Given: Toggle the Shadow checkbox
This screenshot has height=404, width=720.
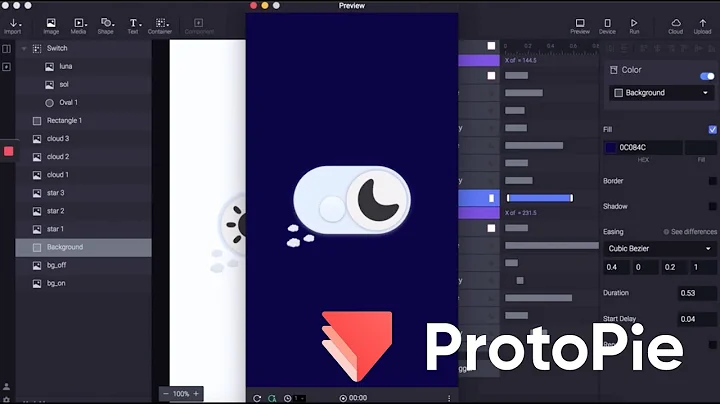Looking at the screenshot, I should (x=712, y=207).
